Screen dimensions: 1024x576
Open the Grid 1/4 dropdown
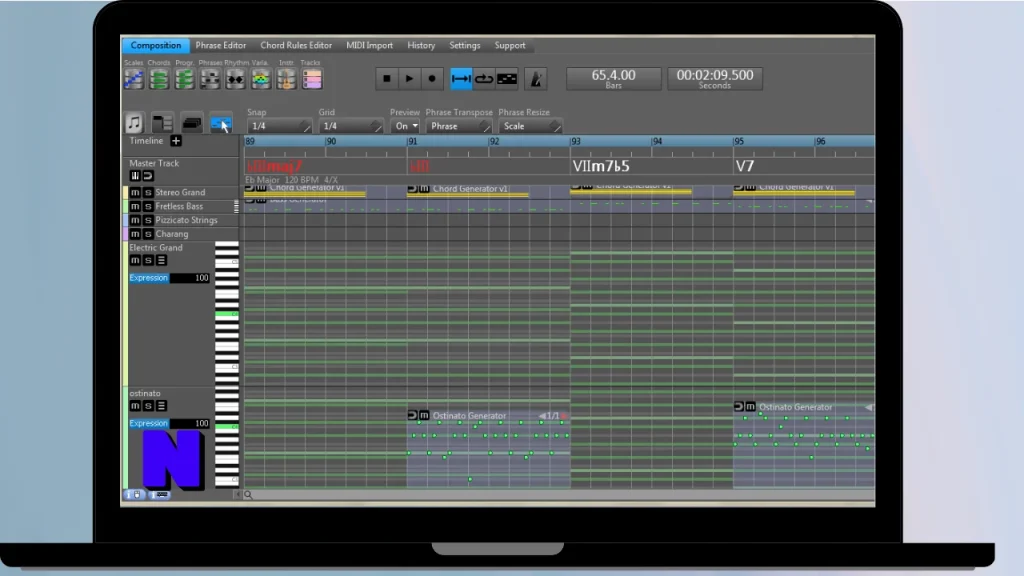pos(350,126)
